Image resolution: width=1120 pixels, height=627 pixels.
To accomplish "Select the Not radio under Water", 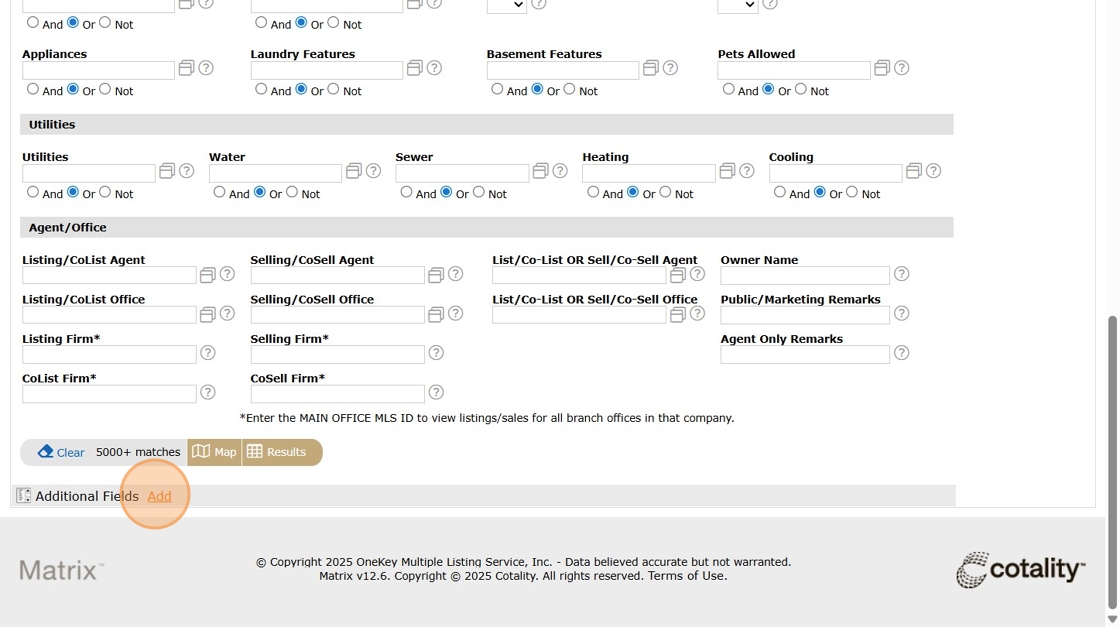I will (292, 192).
